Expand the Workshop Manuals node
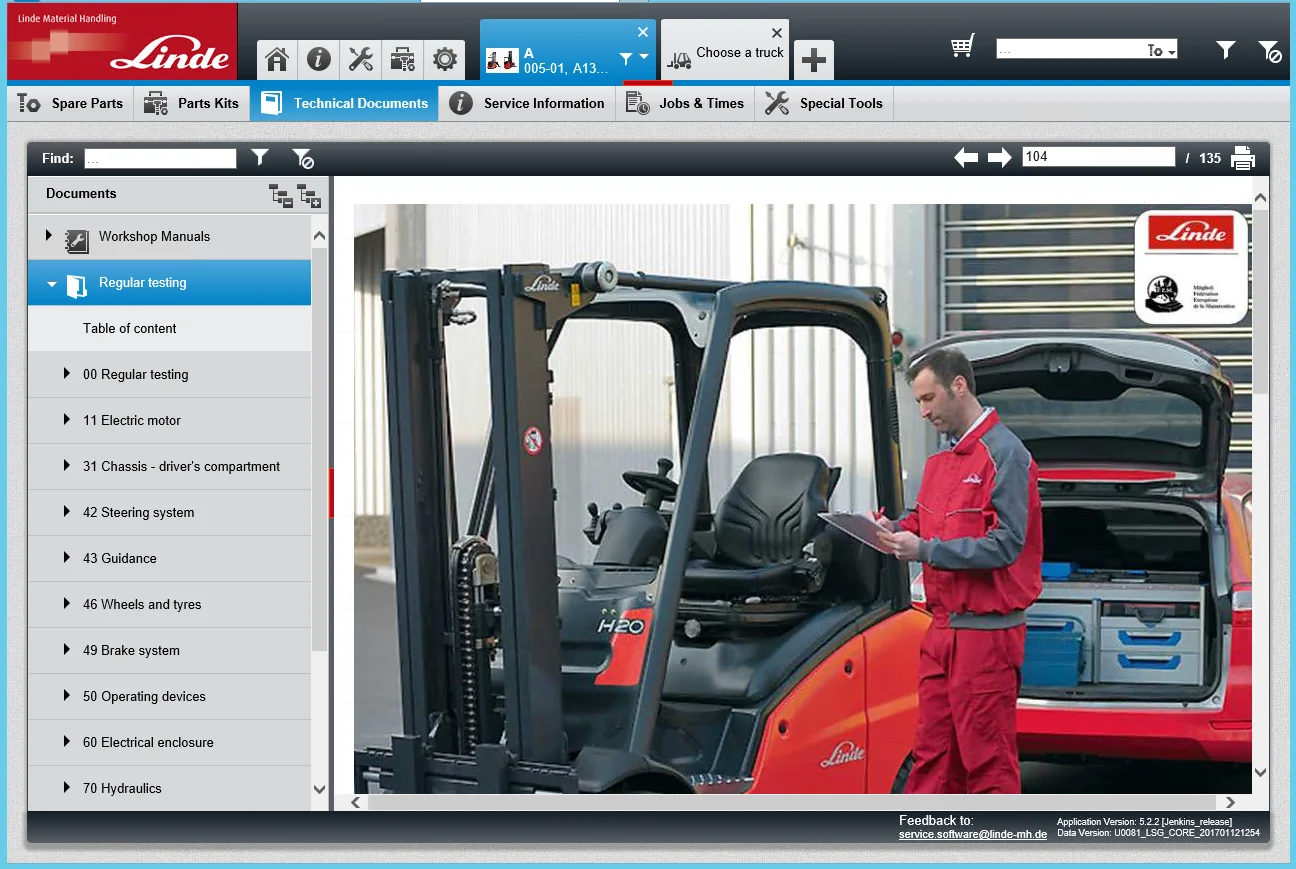The width and height of the screenshot is (1296, 869). [49, 236]
